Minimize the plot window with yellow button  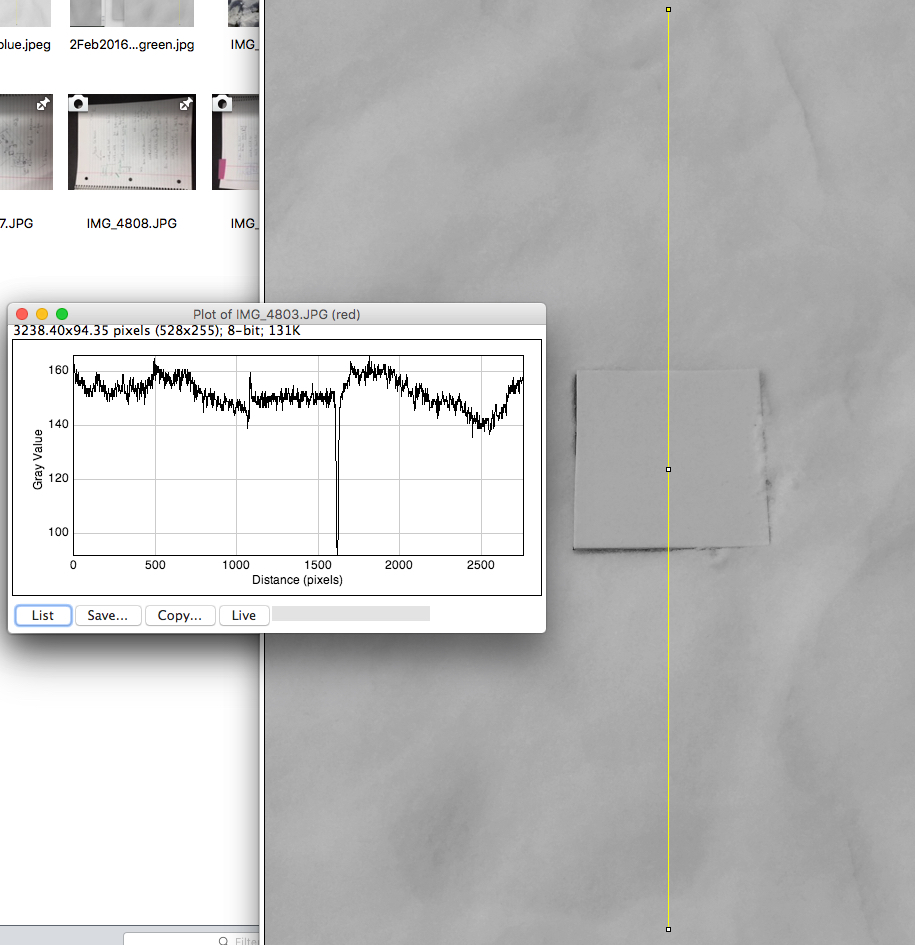(x=42, y=314)
